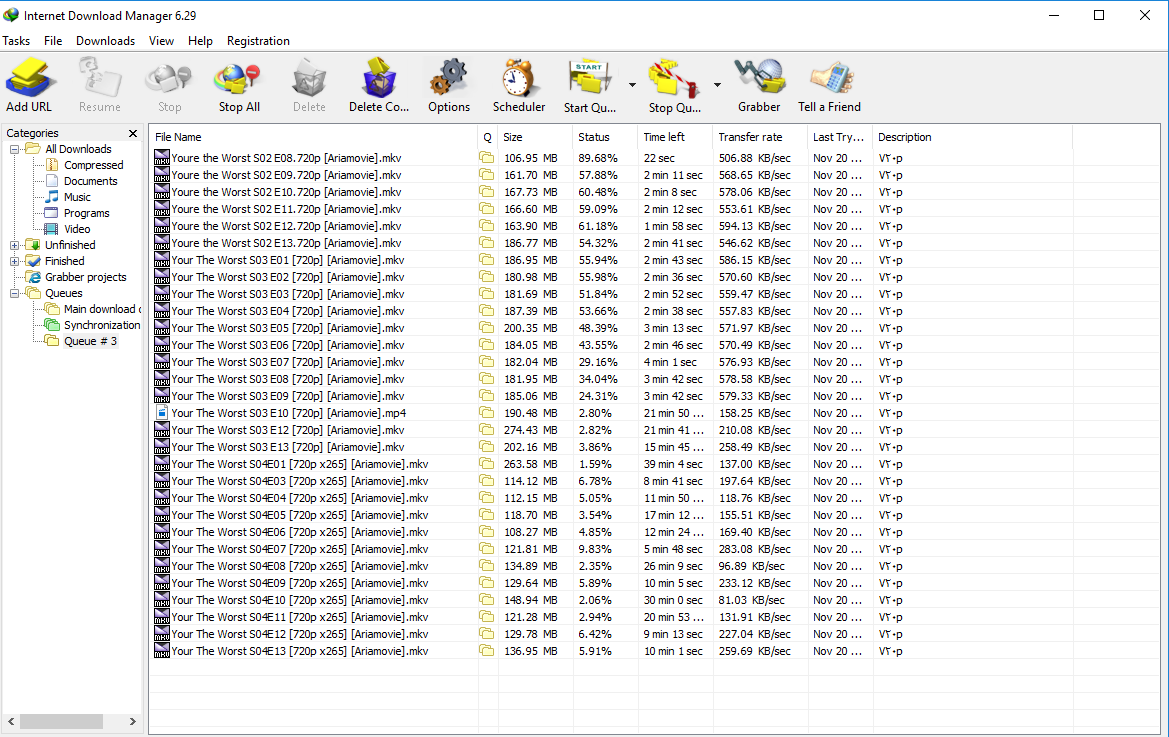Select Your The Worst S04E10 file
Viewport: 1169px width, 737px height.
pos(300,600)
